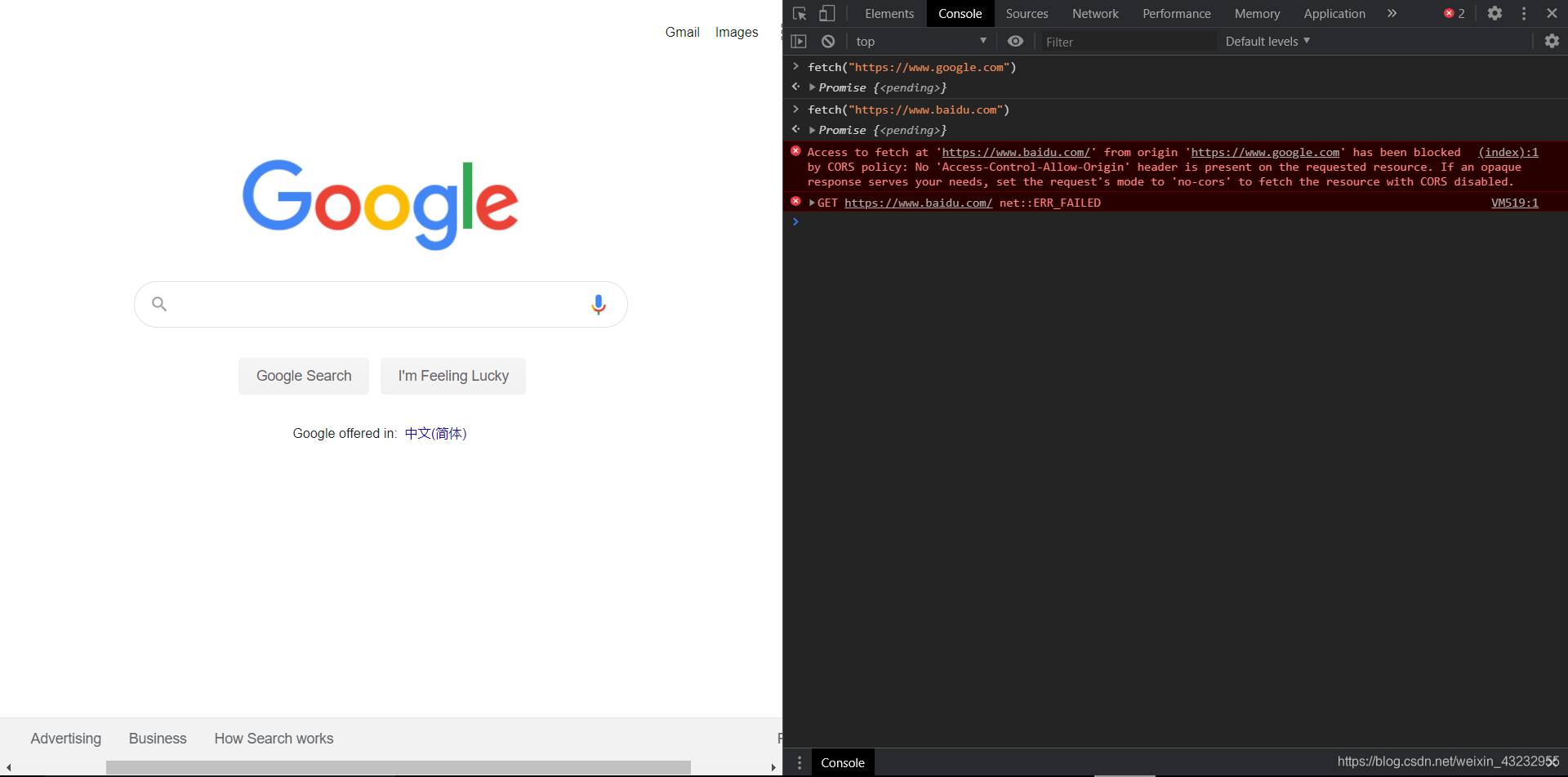Close the DevTools panel
This screenshot has height=777, width=1568.
point(1552,13)
